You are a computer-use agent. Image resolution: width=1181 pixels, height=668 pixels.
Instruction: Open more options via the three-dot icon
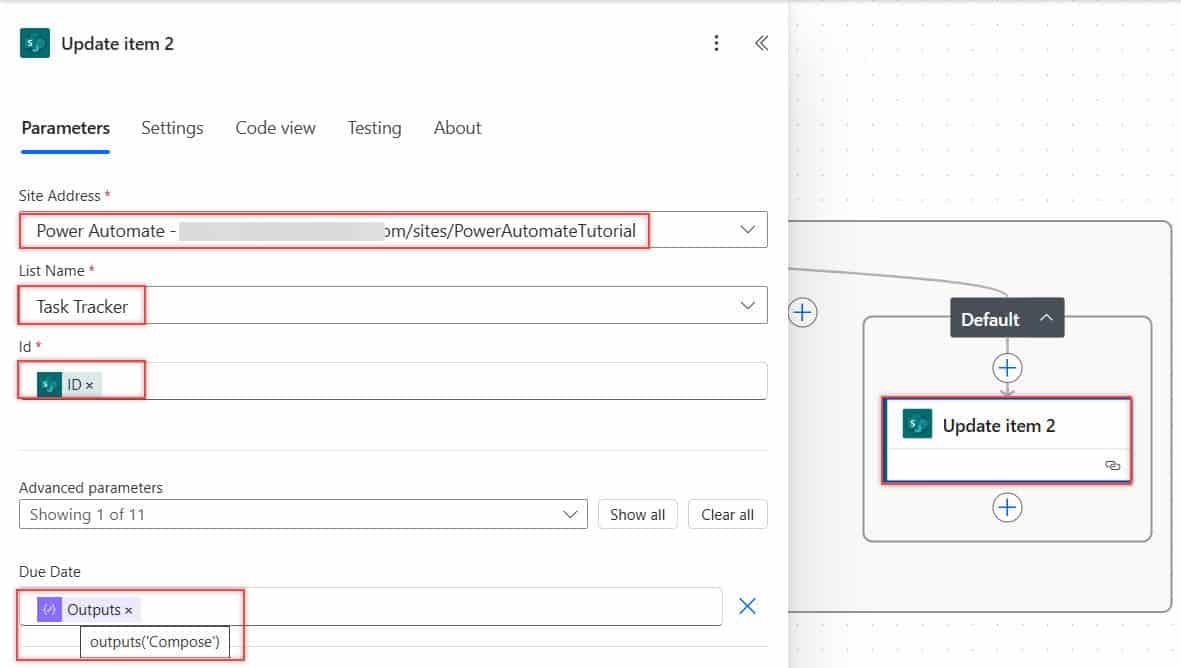pos(716,42)
